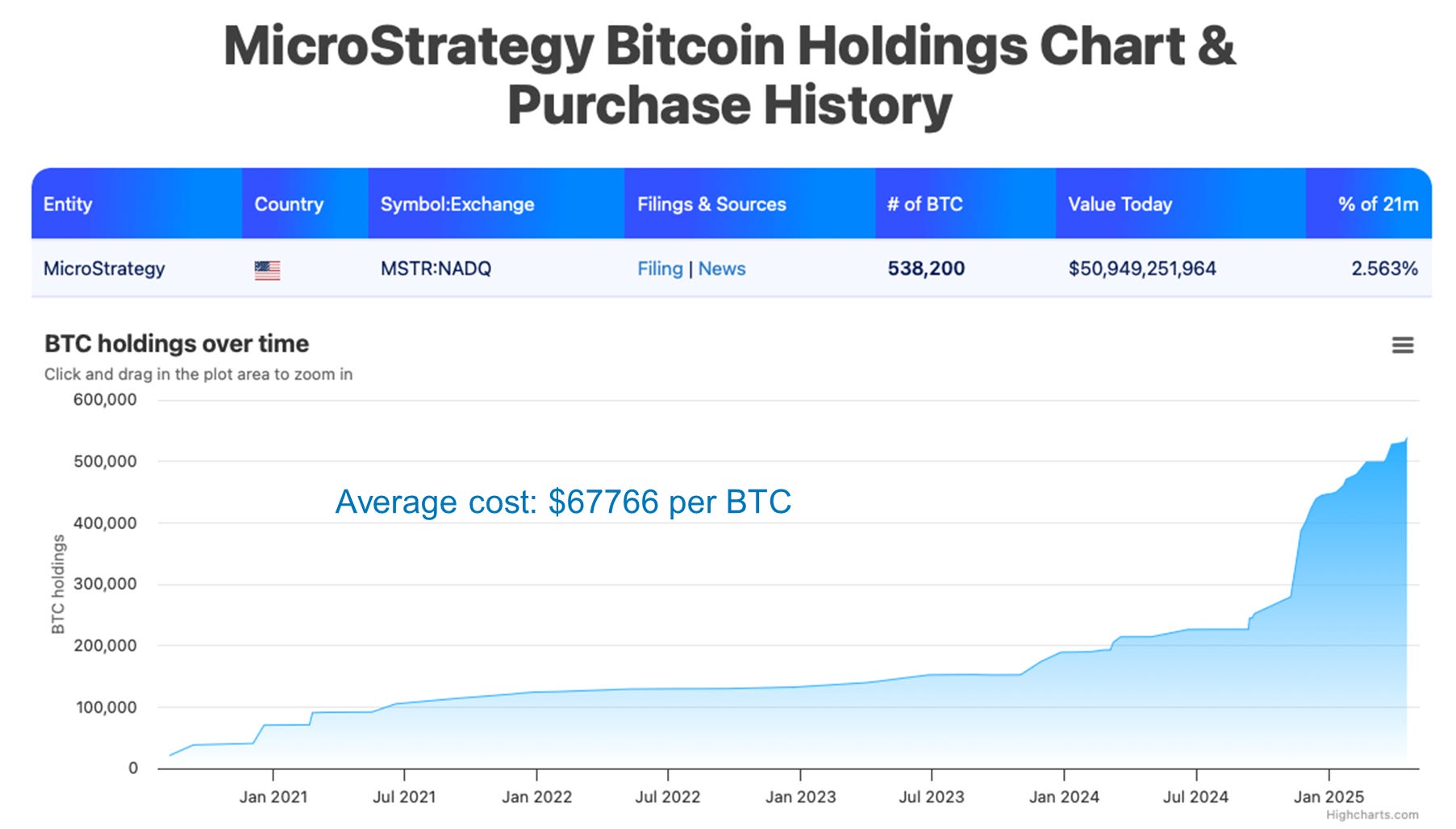
Task: Click the Jan 2025 axis label
Action: pos(1329,797)
